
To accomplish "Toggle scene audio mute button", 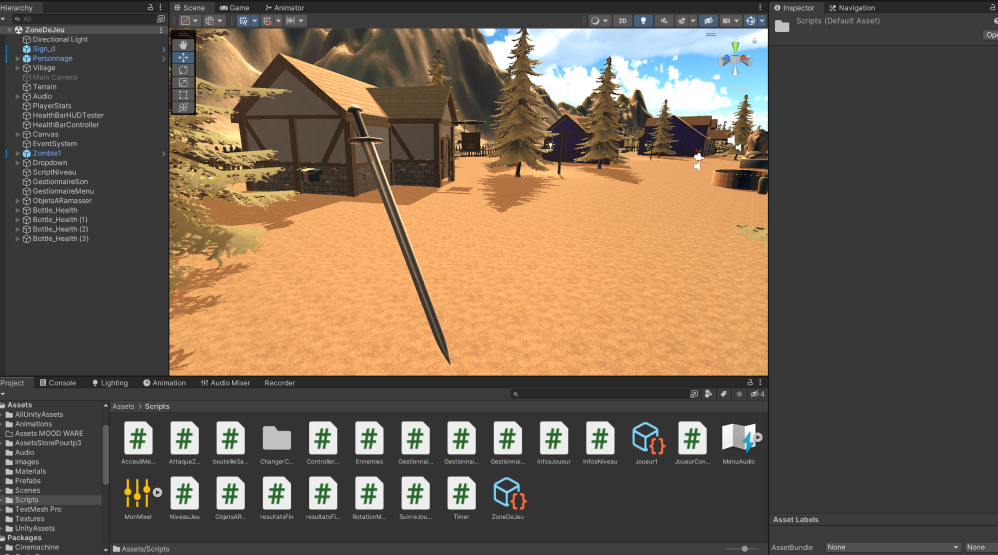I will (664, 20).
